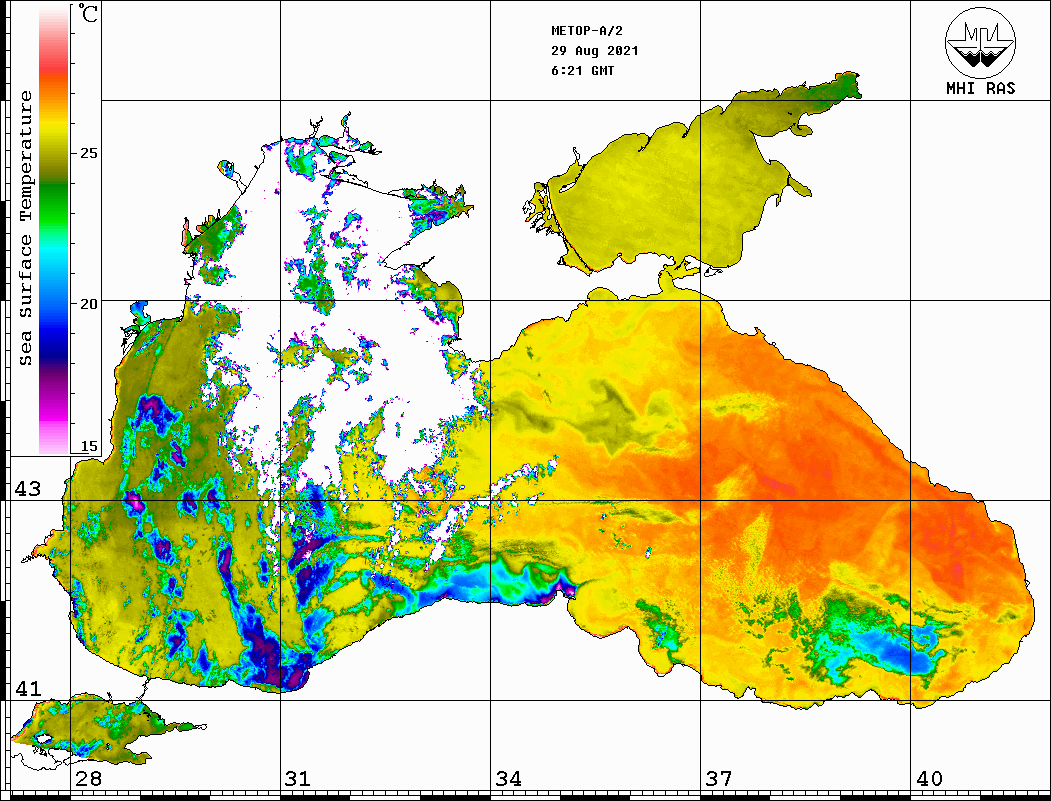Click the Sea of Azov yellow-green region
Viewport: 1051px width, 801px height.
(670, 194)
